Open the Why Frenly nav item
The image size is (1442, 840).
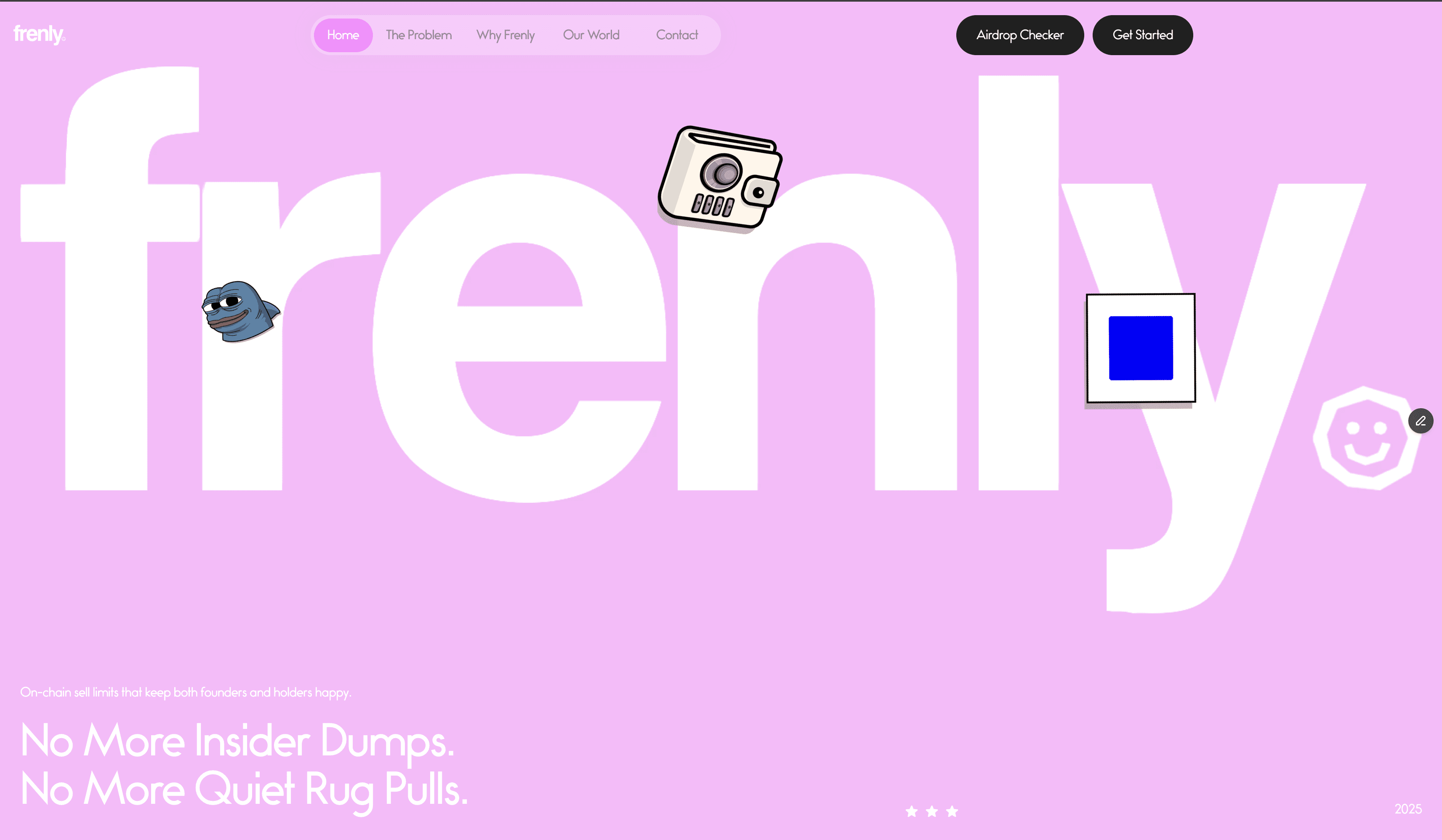(x=505, y=35)
